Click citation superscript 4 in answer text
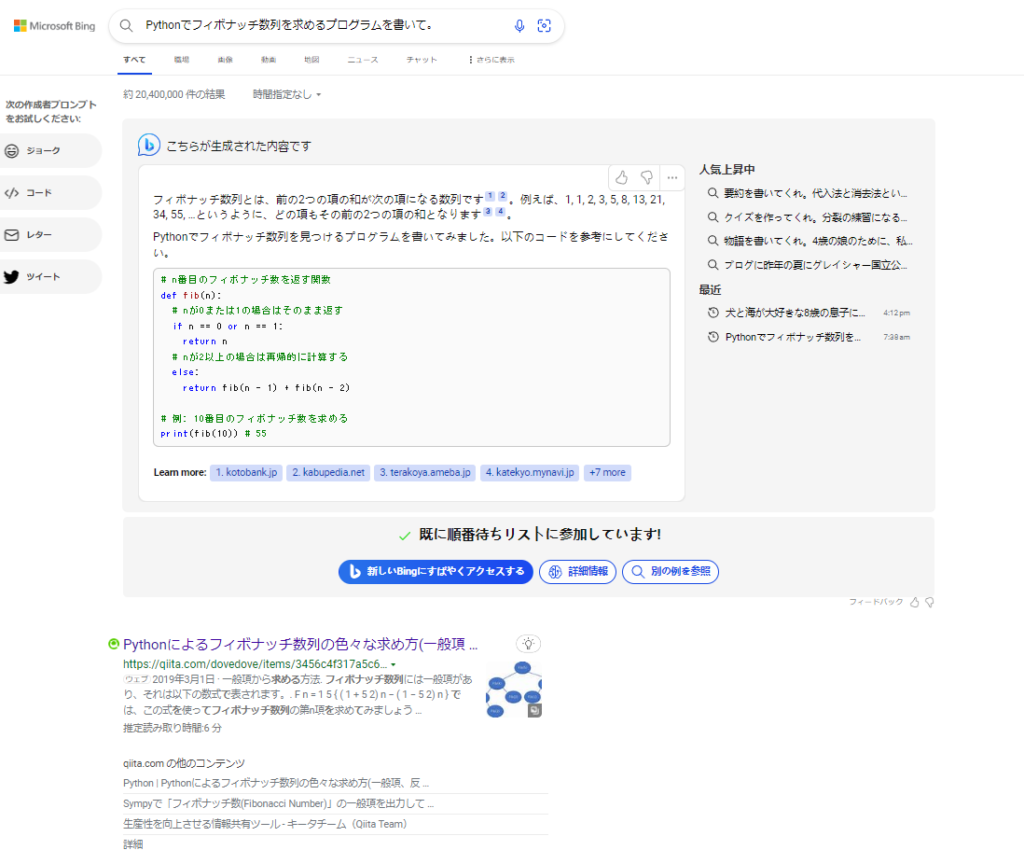Image resolution: width=1024 pixels, height=864 pixels. pyautogui.click(x=500, y=212)
